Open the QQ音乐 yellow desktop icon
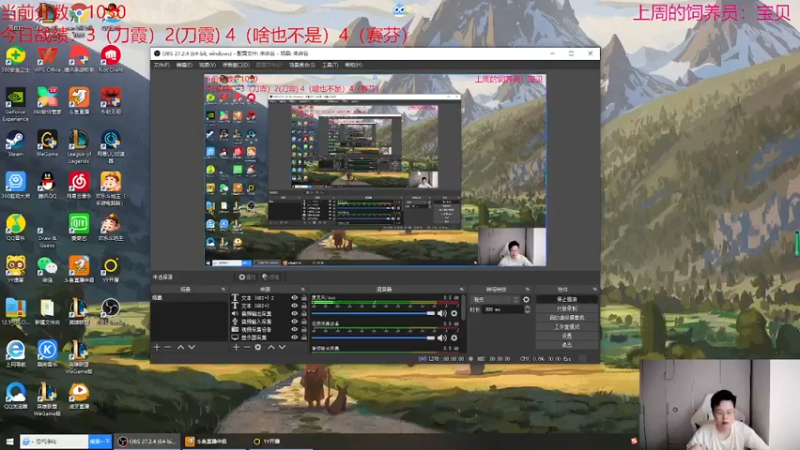Screen dimensions: 800x450 pyautogui.click(x=15, y=227)
